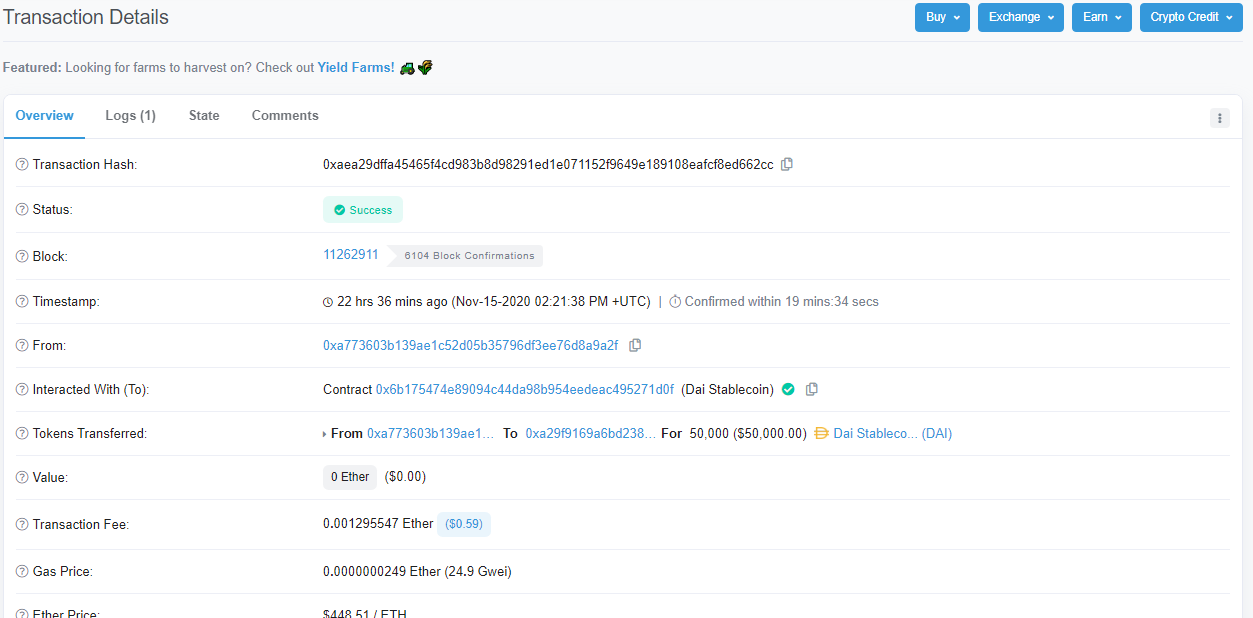Expand the Crypto Credit dropdown
Image resolution: width=1253 pixels, height=618 pixels.
(1190, 17)
